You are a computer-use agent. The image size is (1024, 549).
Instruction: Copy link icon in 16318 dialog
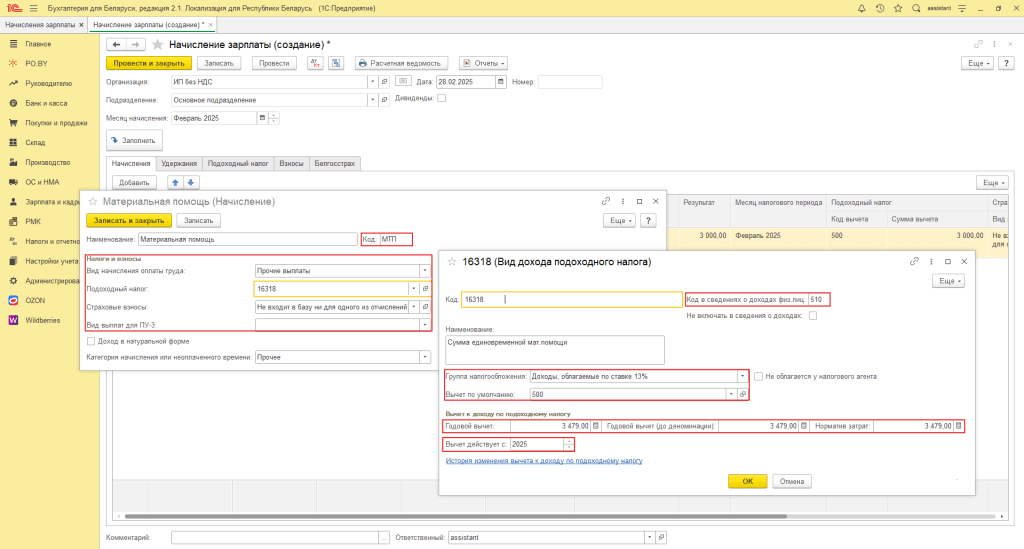pyautogui.click(x=914, y=261)
